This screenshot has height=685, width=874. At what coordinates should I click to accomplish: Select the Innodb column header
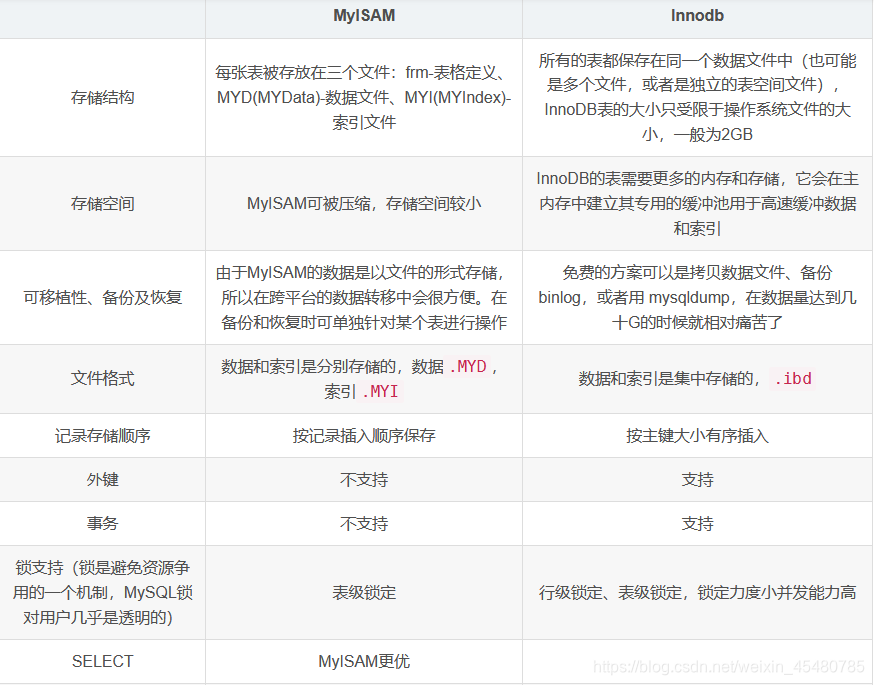pos(697,16)
